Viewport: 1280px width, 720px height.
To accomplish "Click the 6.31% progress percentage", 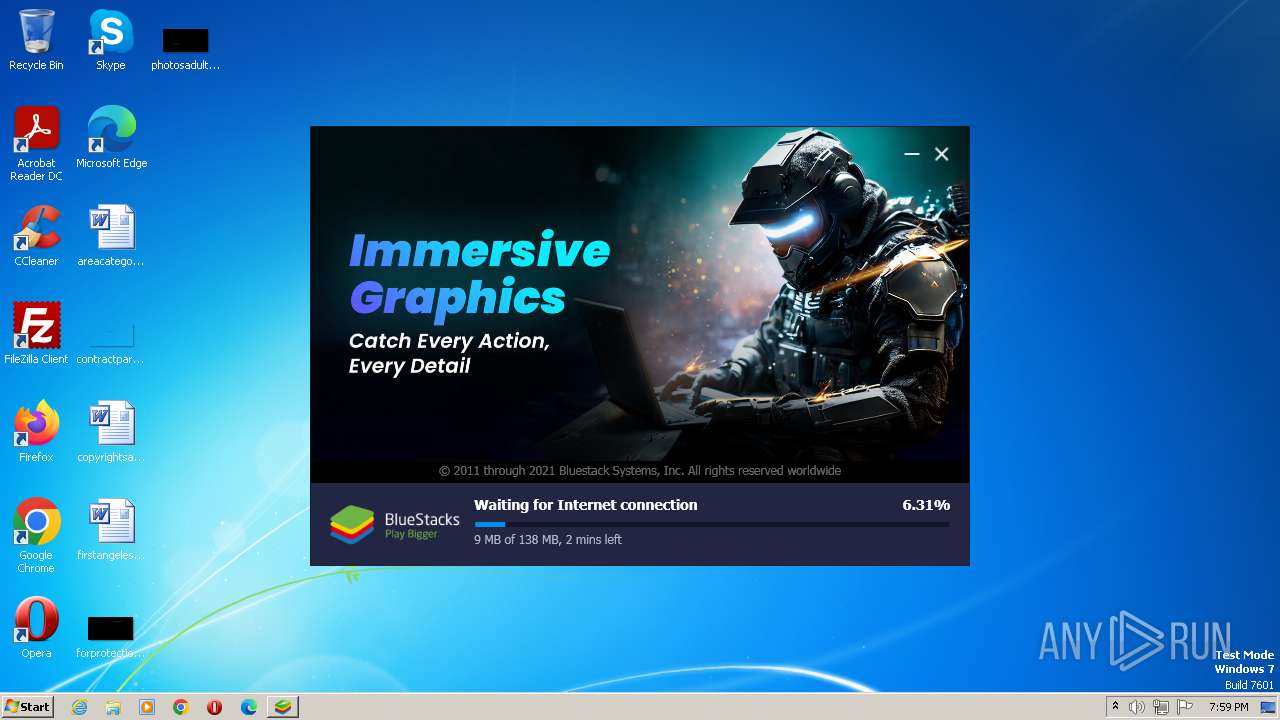I will 926,505.
